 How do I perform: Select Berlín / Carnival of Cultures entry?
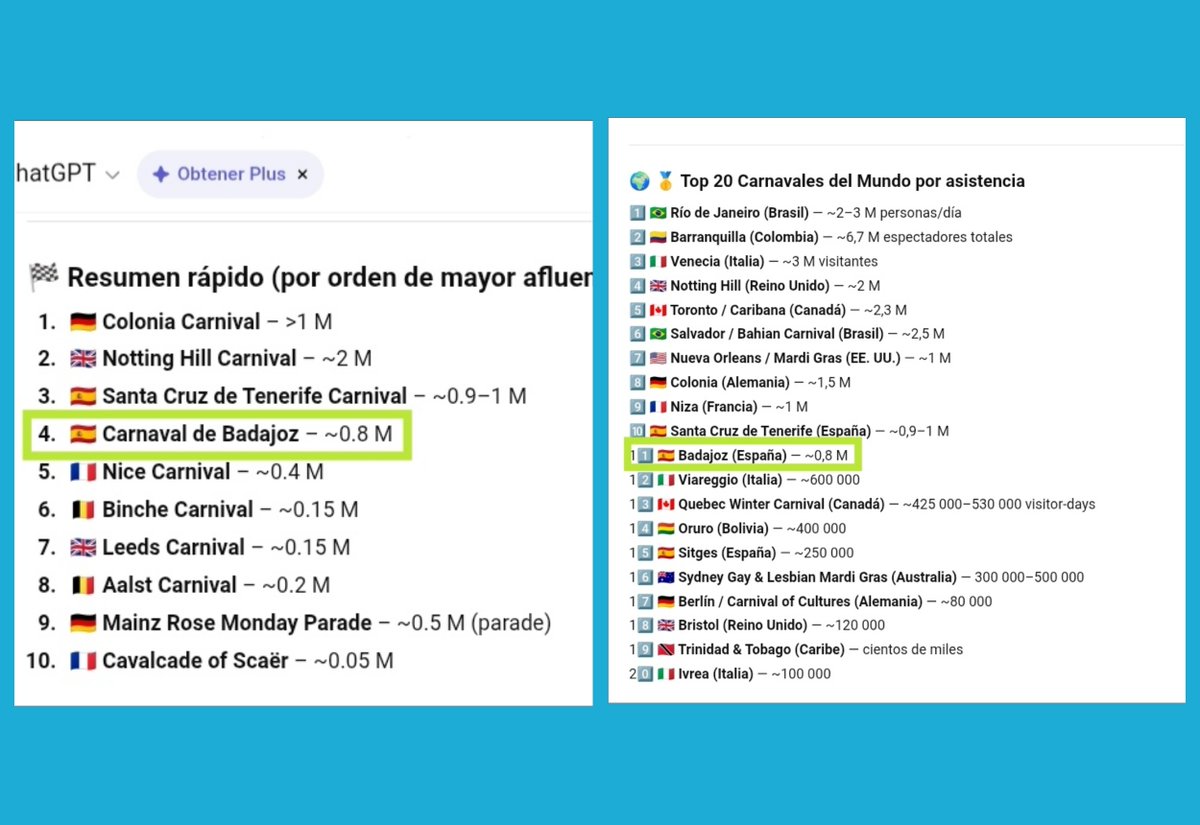coord(835,601)
